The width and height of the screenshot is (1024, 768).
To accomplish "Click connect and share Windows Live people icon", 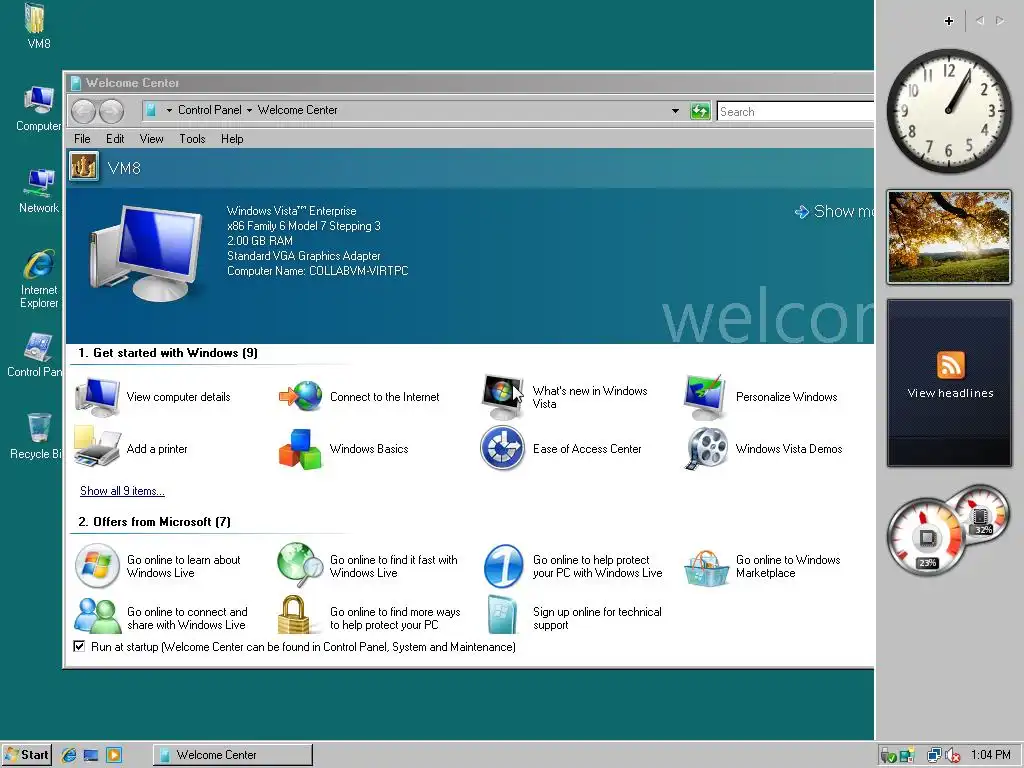I will [x=97, y=616].
